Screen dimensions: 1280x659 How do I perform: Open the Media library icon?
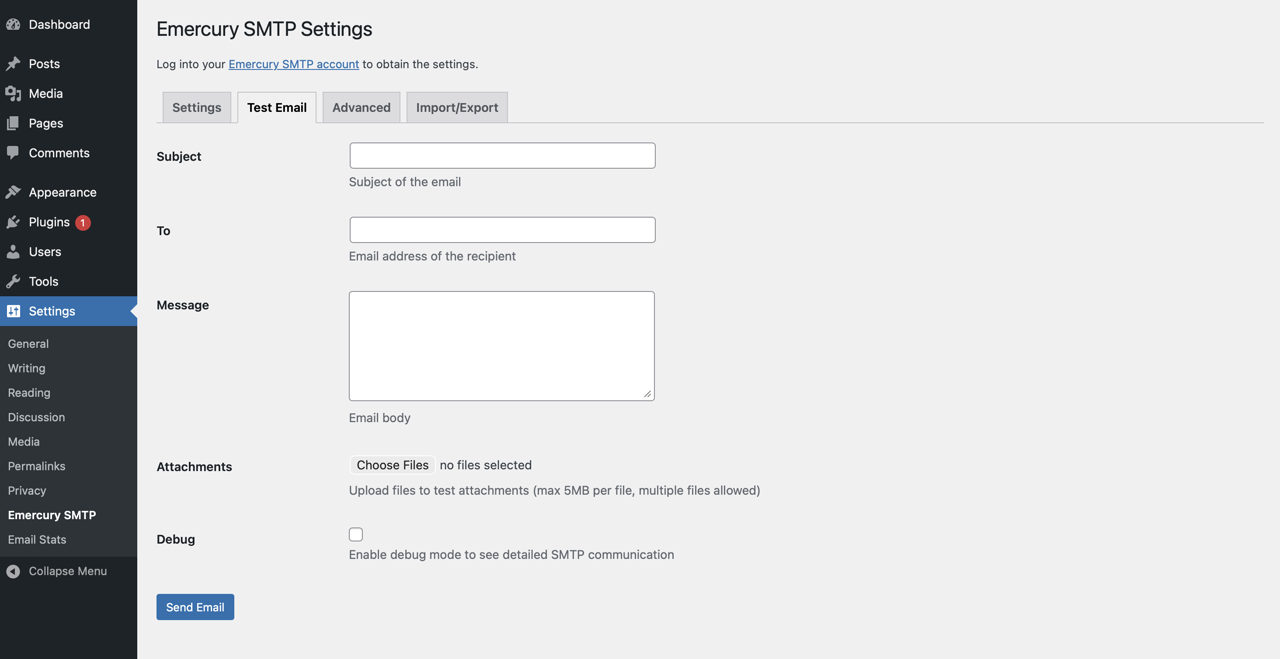[14, 93]
